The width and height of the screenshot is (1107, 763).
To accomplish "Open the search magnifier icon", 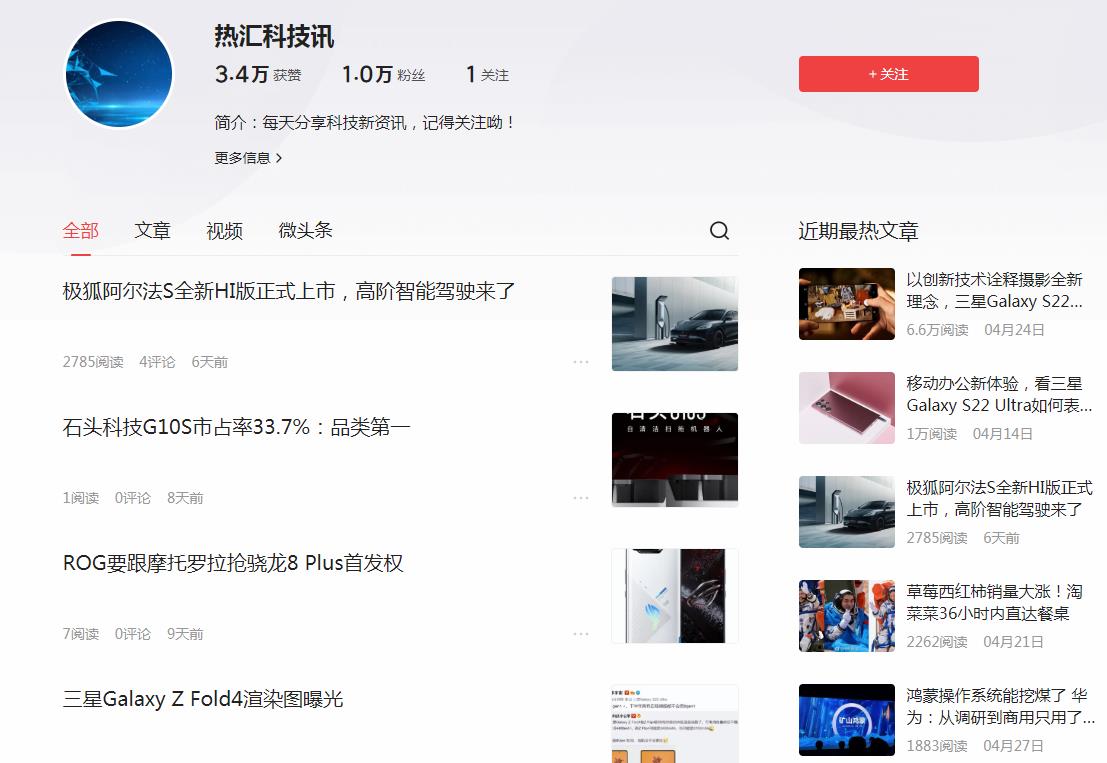I will pyautogui.click(x=719, y=231).
